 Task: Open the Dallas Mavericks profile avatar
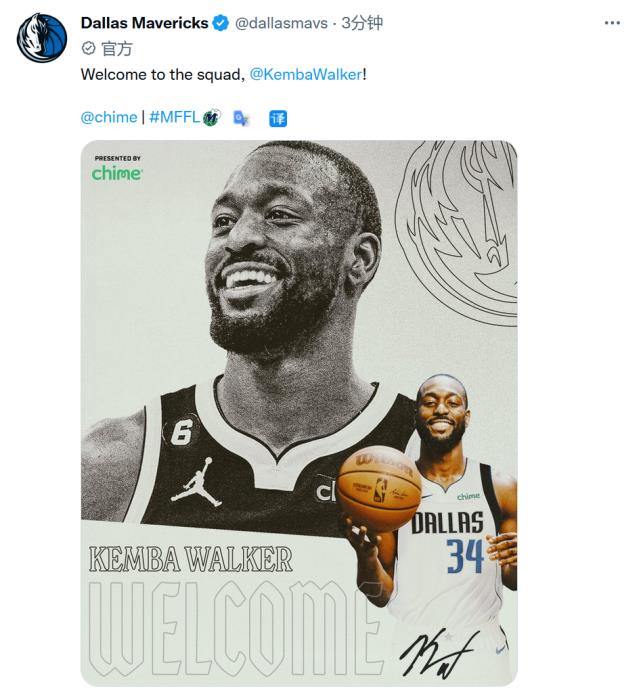click(42, 38)
